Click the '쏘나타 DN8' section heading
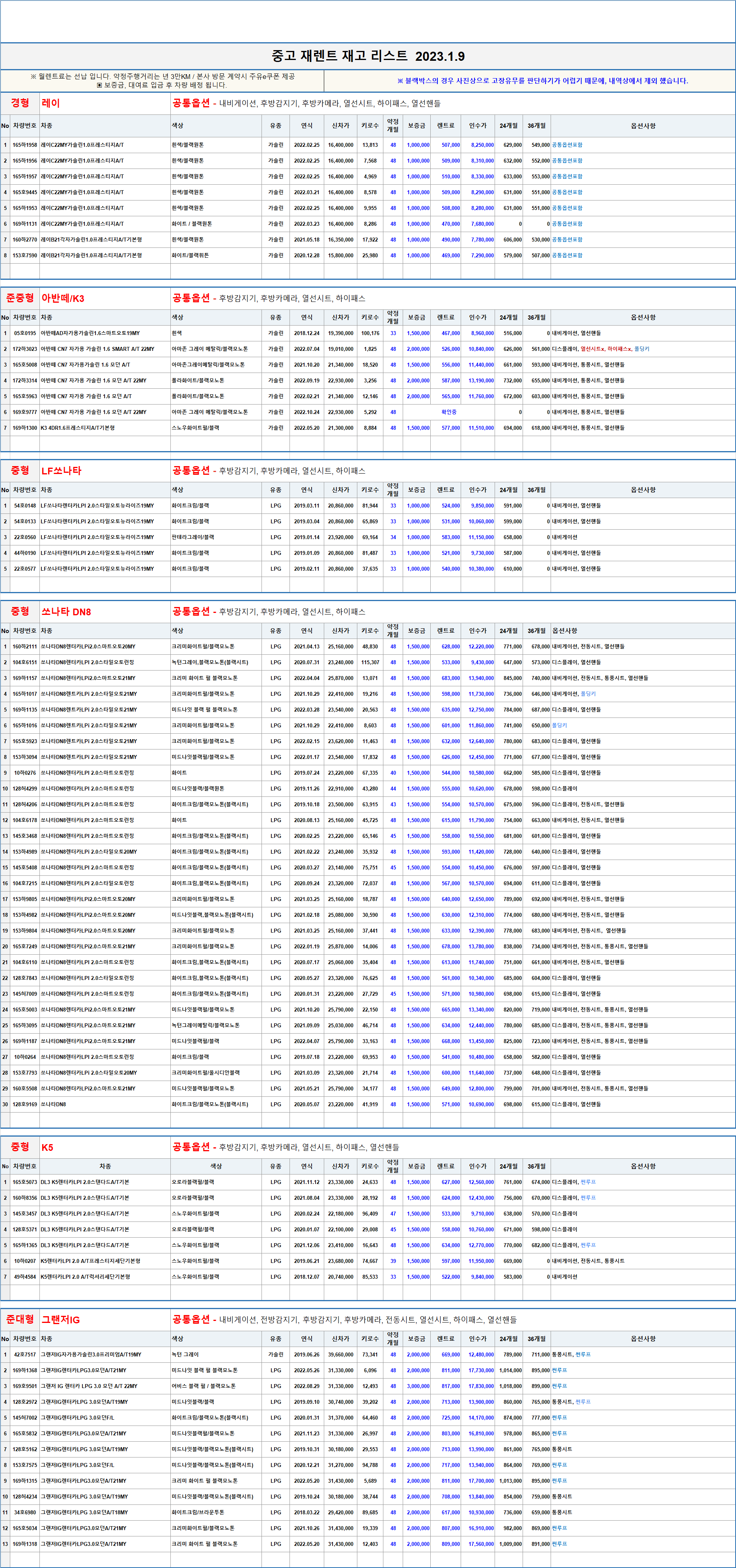Screen dimensions: 736x1568 pyautogui.click(x=66, y=612)
